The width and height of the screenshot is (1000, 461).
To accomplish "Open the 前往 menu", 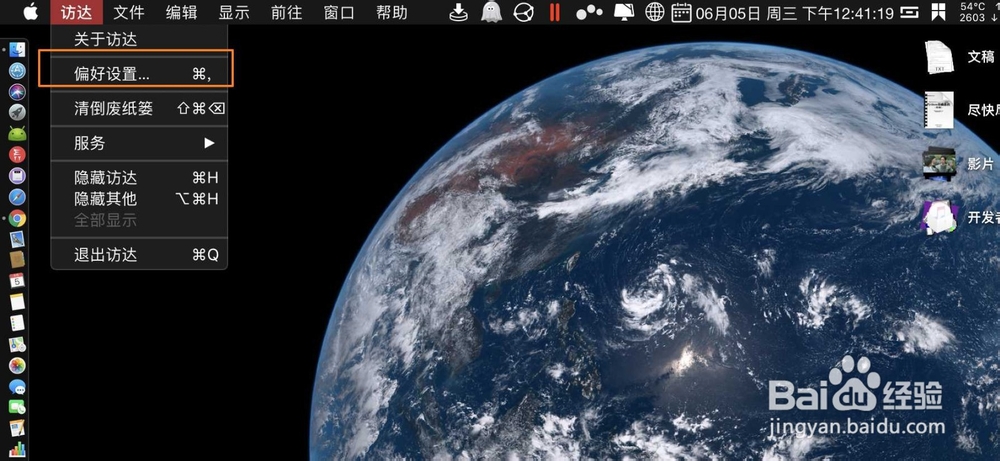I will point(286,12).
